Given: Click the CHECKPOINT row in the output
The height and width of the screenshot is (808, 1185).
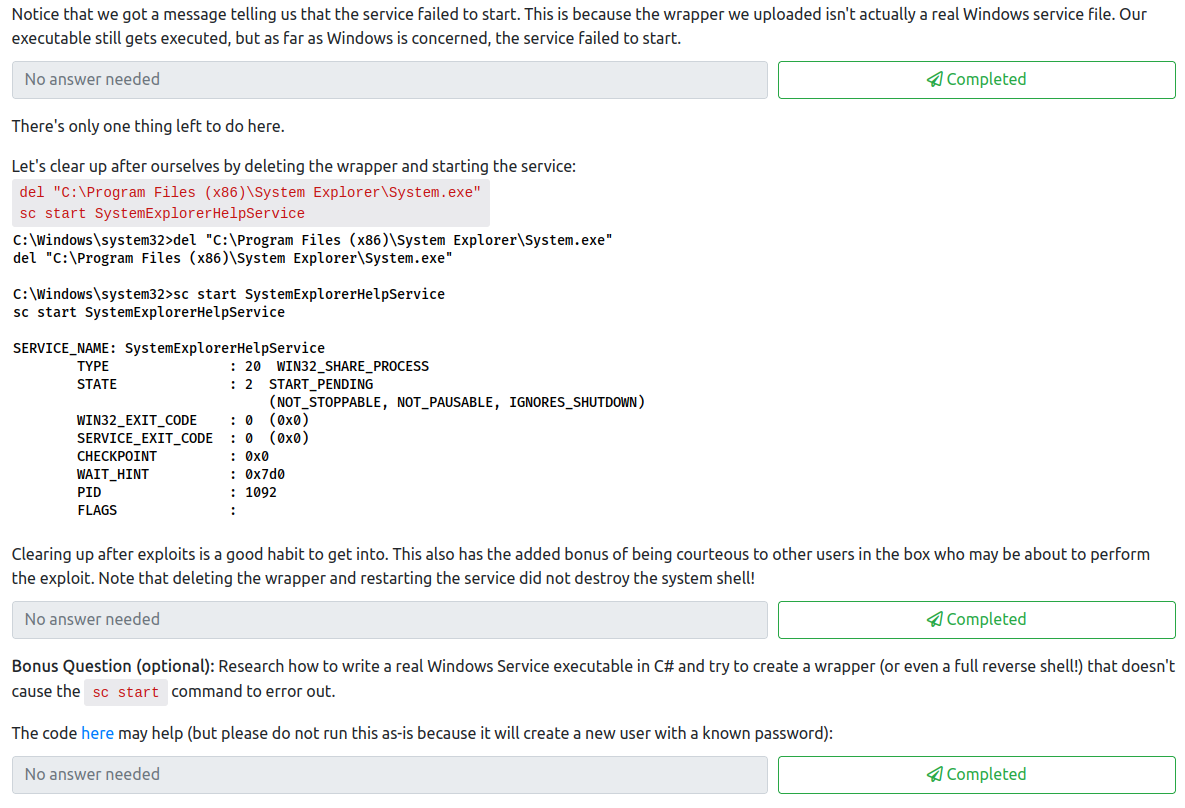Looking at the screenshot, I should click(x=117, y=456).
